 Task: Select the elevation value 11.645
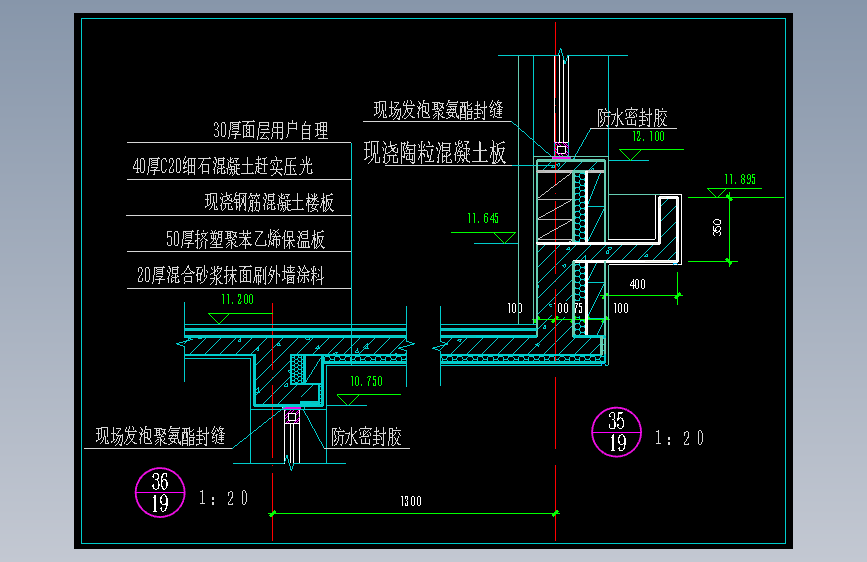[483, 218]
